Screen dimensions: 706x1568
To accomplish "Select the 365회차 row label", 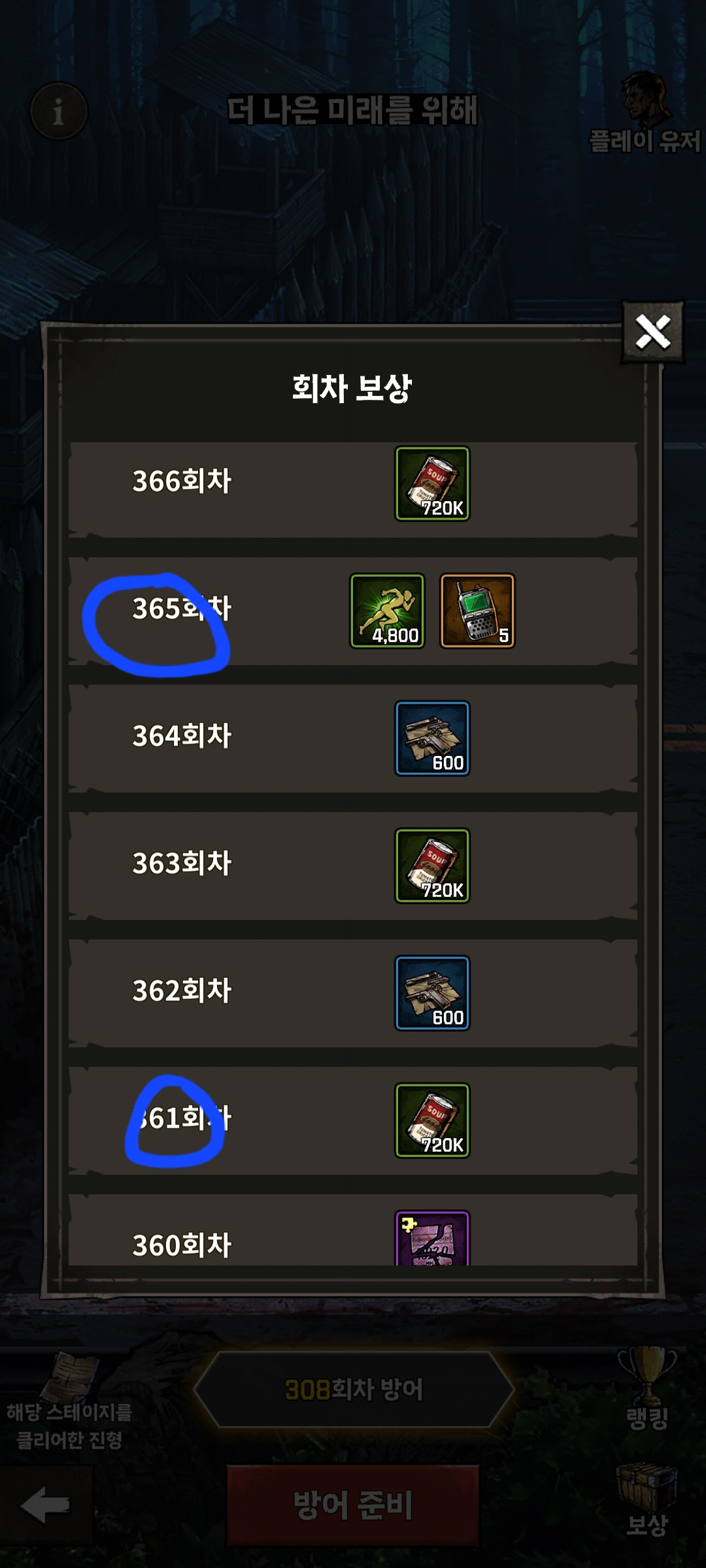I will point(182,608).
